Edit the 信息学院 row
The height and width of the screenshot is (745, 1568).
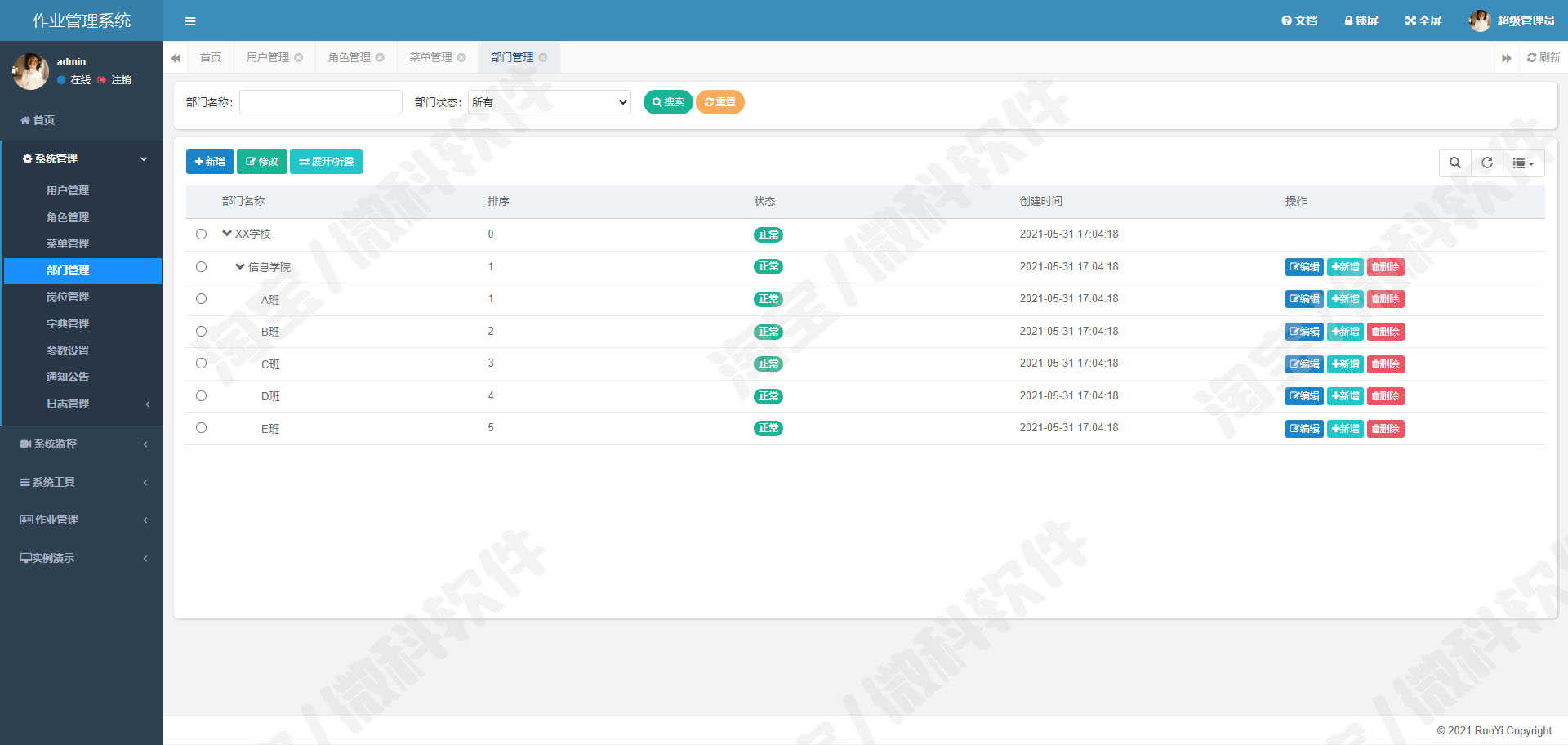tap(1304, 267)
